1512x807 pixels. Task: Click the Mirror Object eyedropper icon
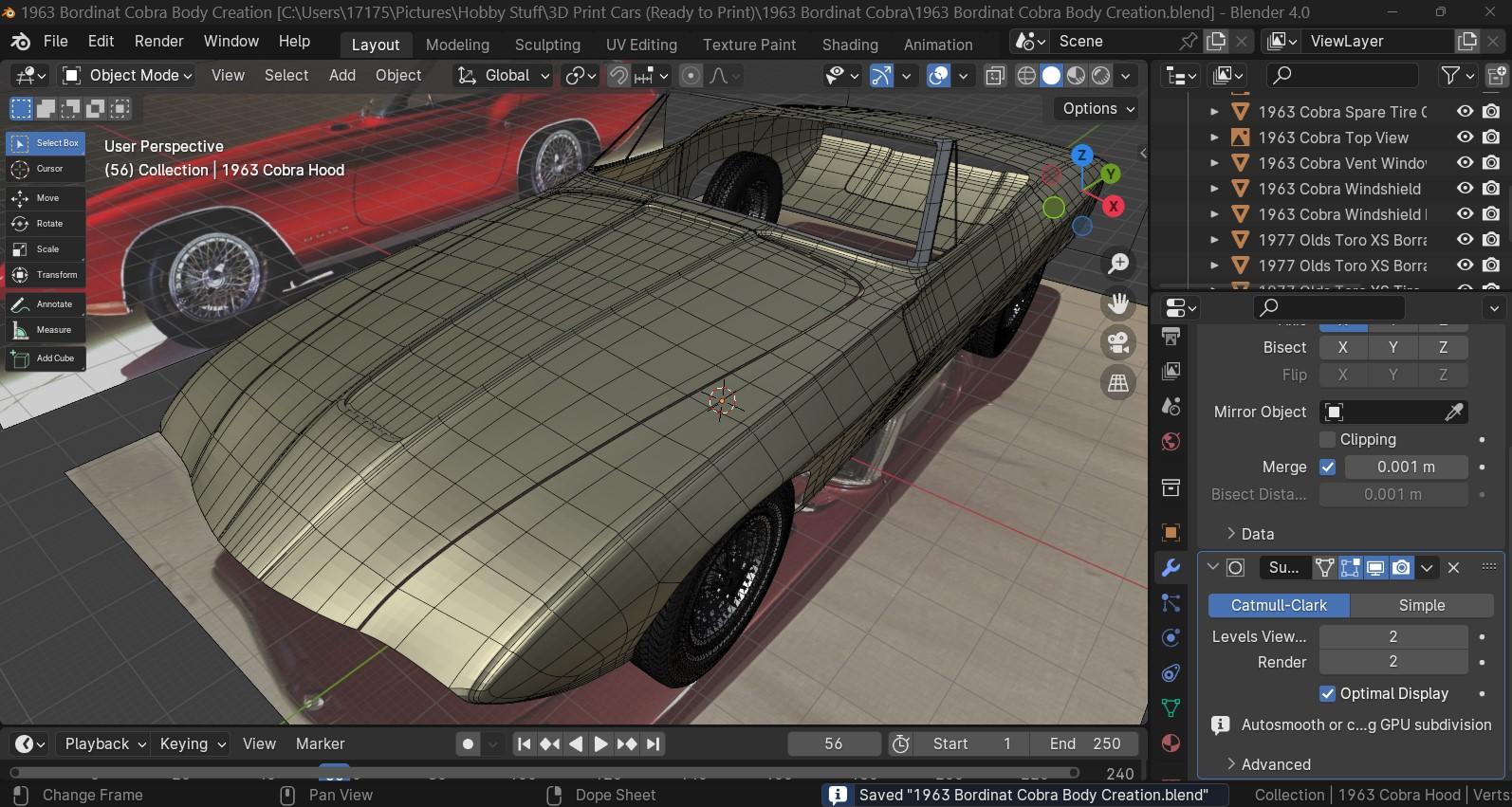click(1453, 412)
